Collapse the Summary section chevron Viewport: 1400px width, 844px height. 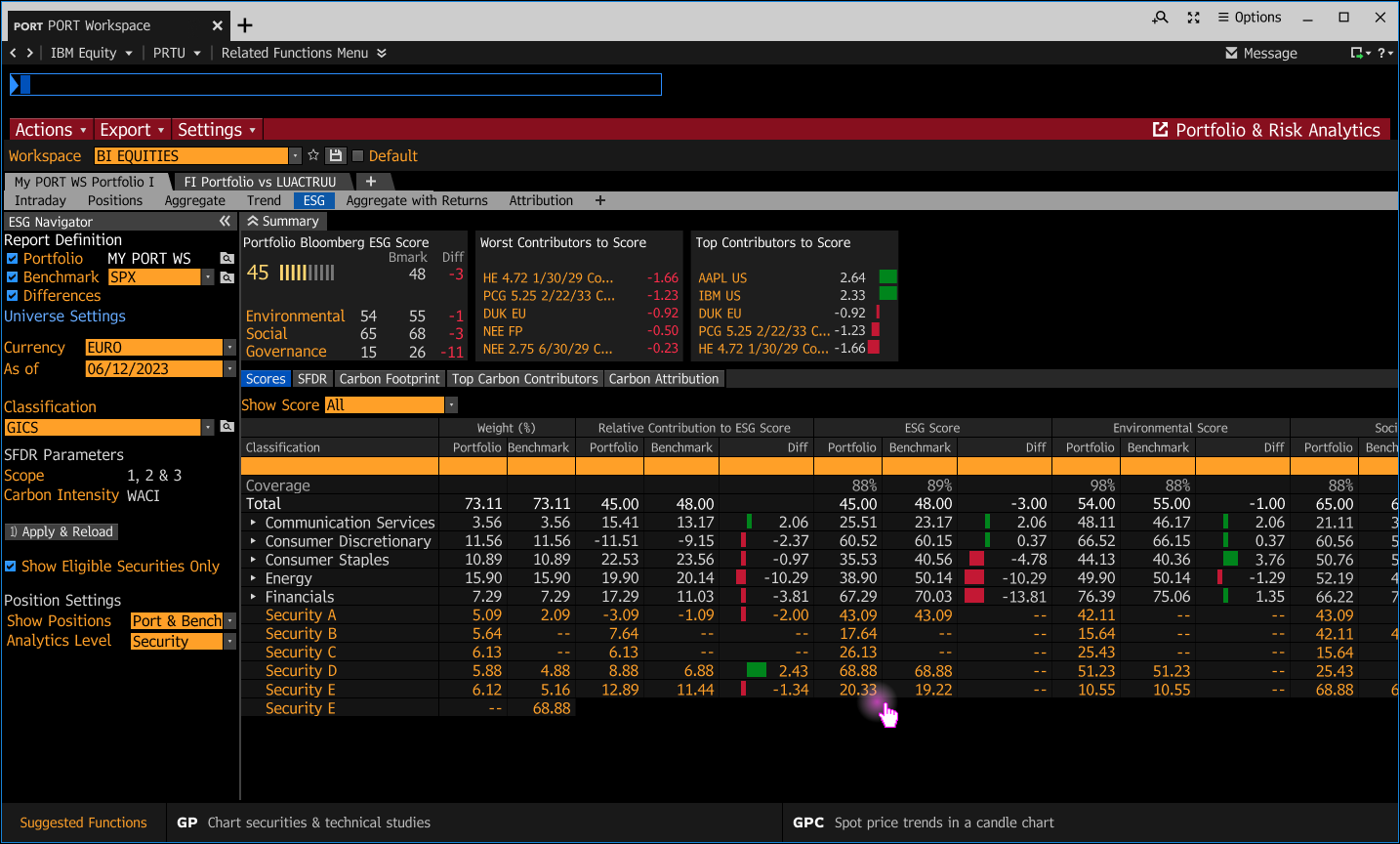click(x=252, y=222)
